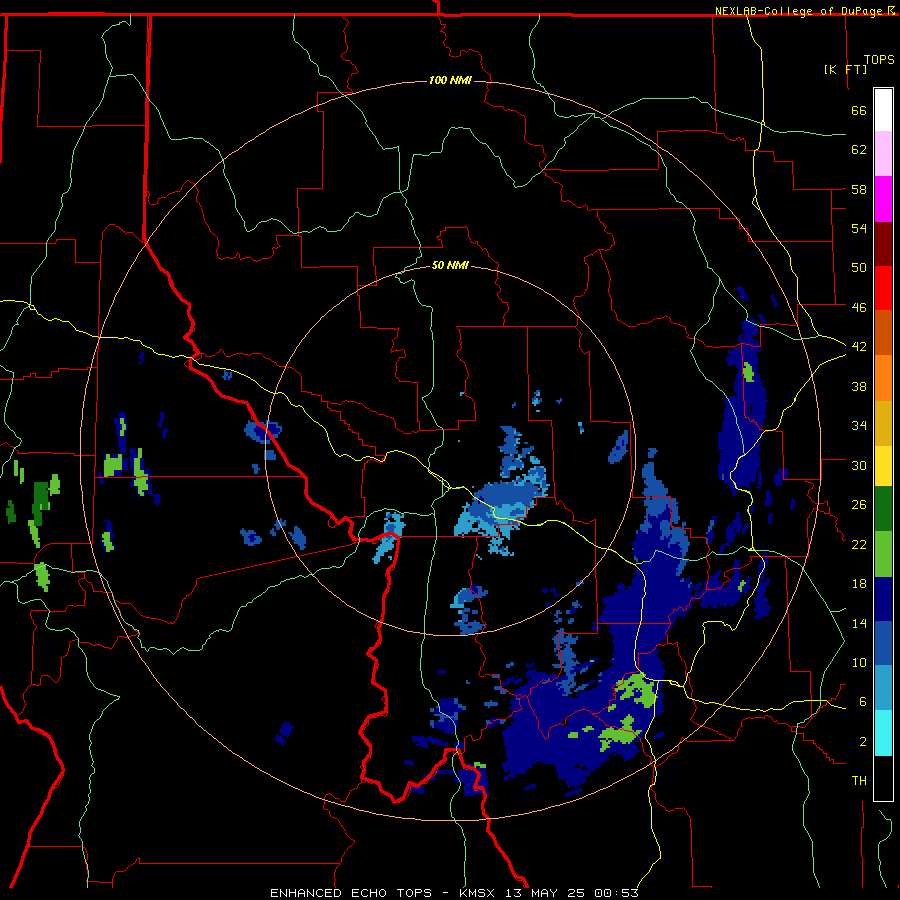Click the 26 legend value
The image size is (900, 900).
(x=859, y=505)
